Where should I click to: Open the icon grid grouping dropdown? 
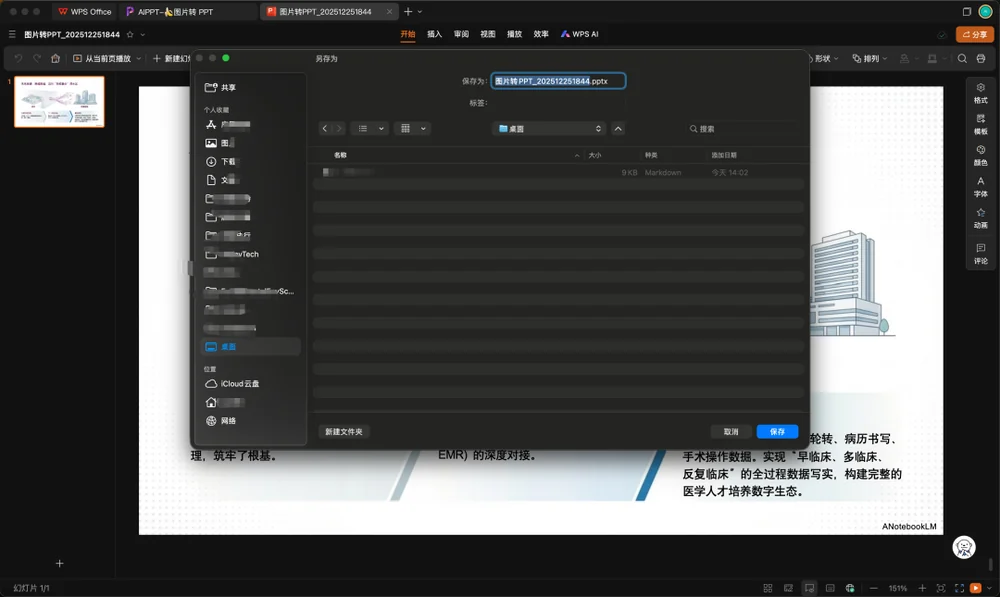tap(412, 128)
